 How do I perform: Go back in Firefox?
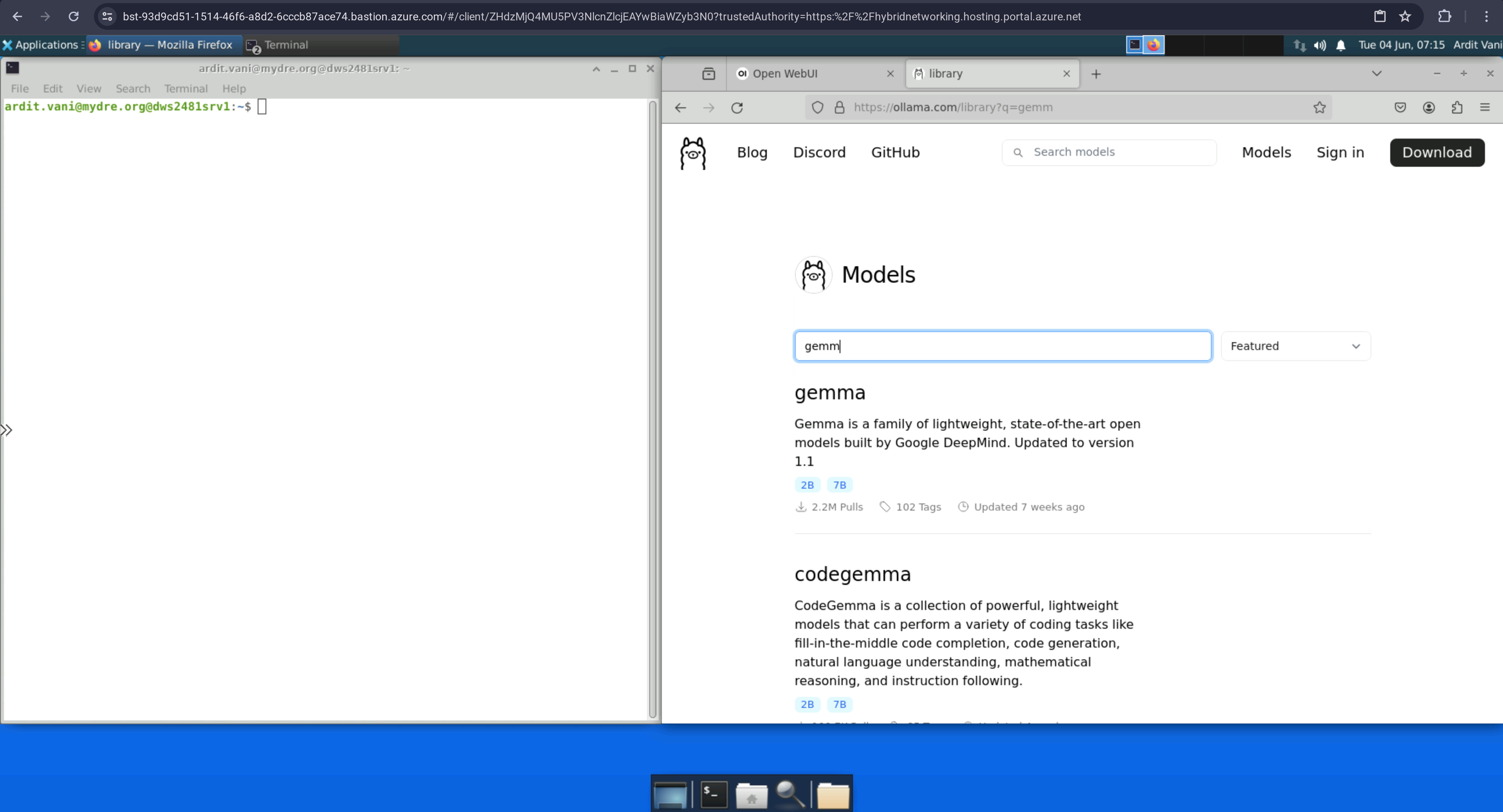680,107
